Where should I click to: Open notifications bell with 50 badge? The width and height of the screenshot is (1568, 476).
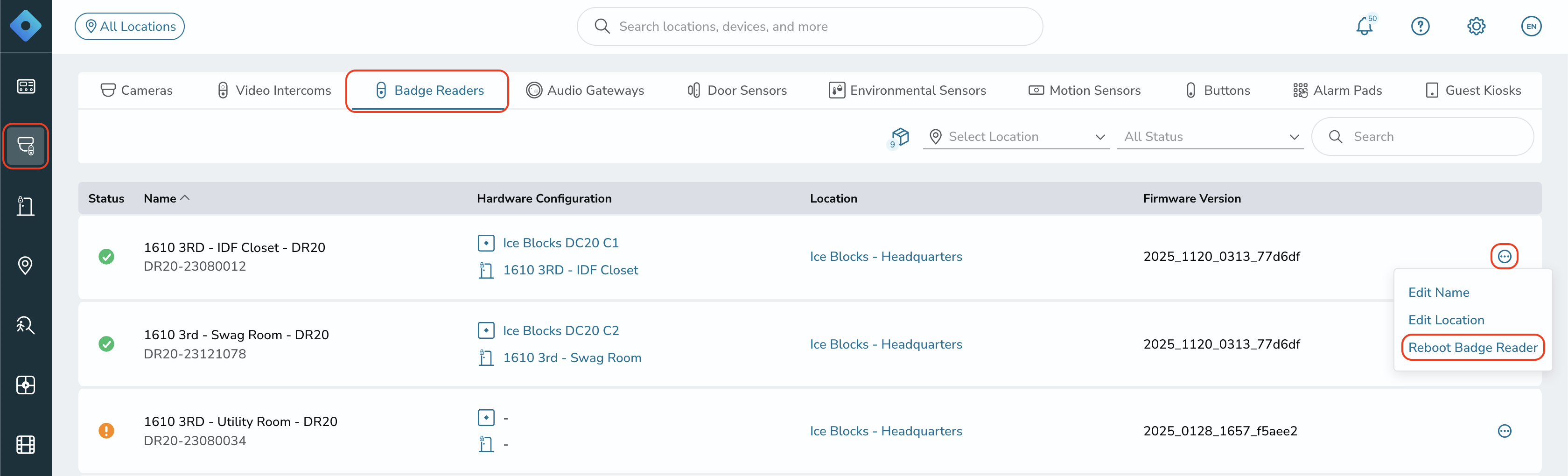pos(1365,26)
